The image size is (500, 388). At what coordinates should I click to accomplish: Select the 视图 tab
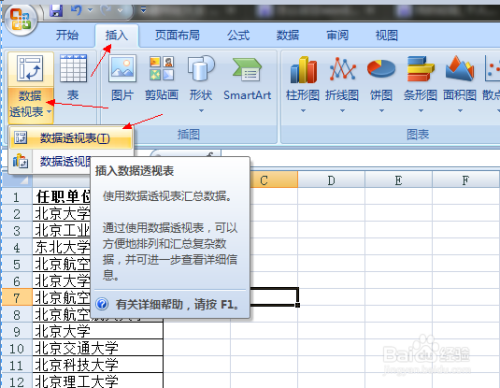[x=387, y=35]
